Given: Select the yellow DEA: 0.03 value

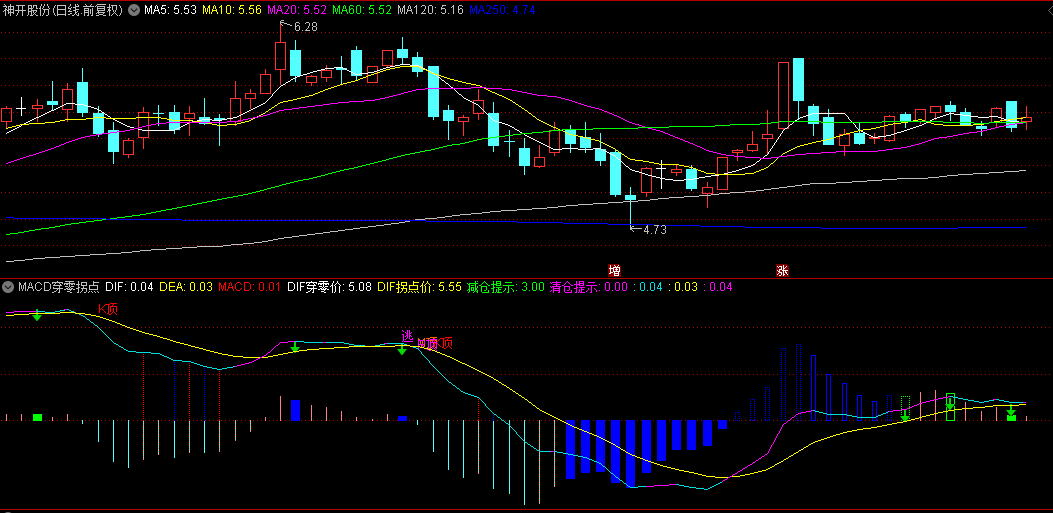Looking at the screenshot, I should [186, 287].
